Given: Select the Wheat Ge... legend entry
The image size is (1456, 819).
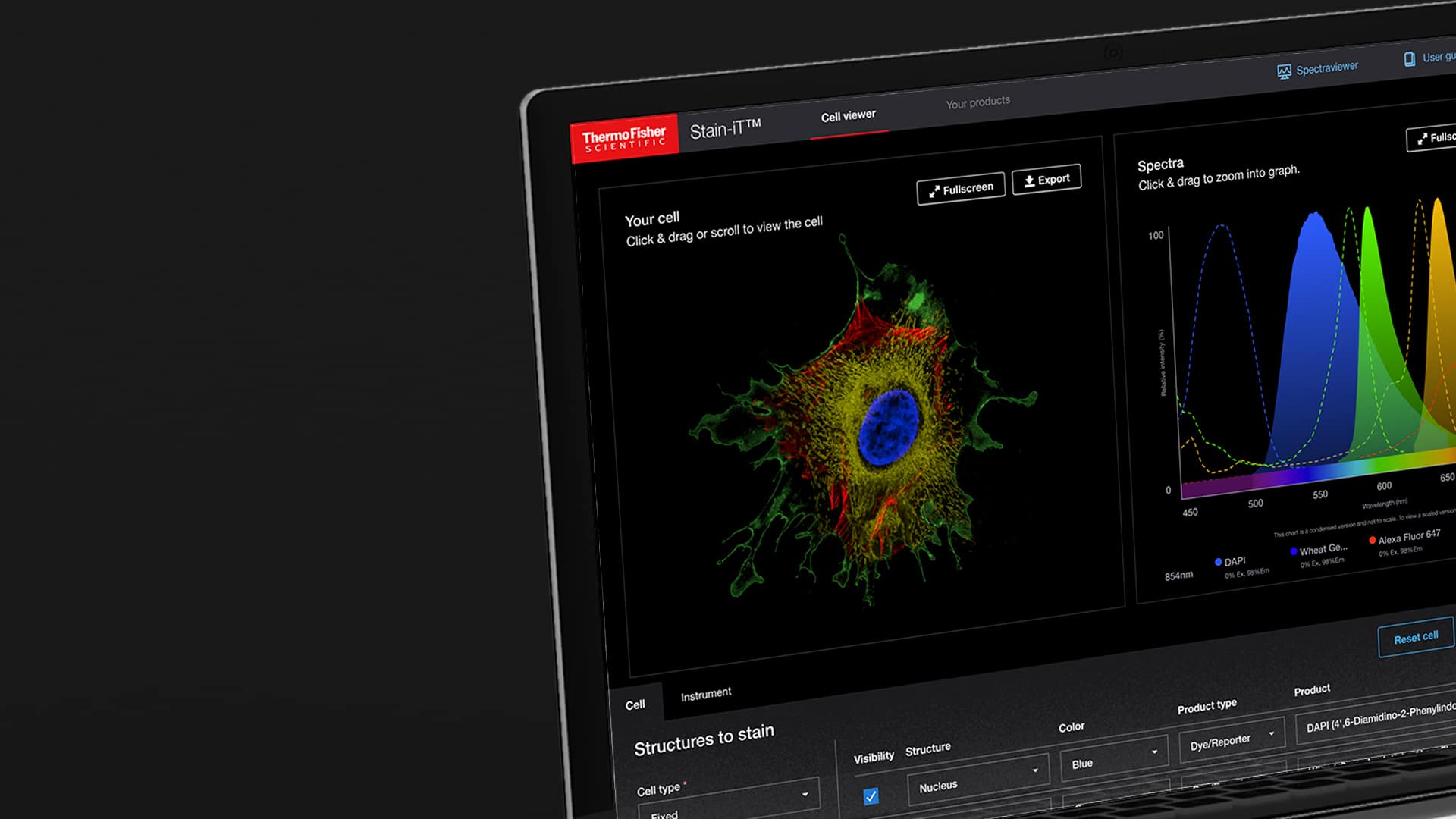Looking at the screenshot, I should [1318, 554].
